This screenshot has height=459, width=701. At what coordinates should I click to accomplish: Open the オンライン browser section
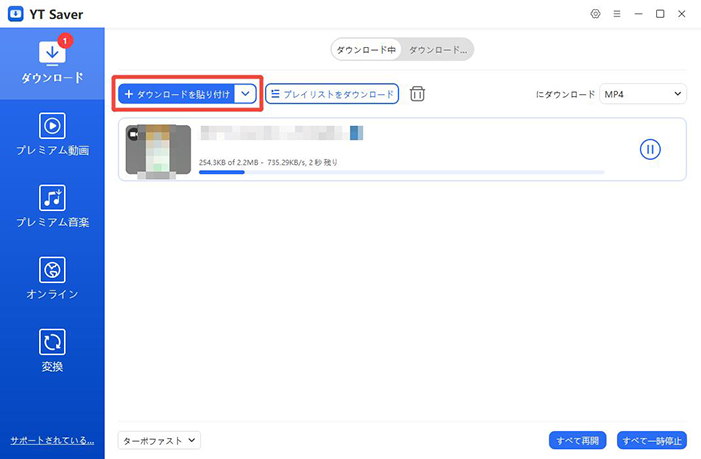click(52, 278)
